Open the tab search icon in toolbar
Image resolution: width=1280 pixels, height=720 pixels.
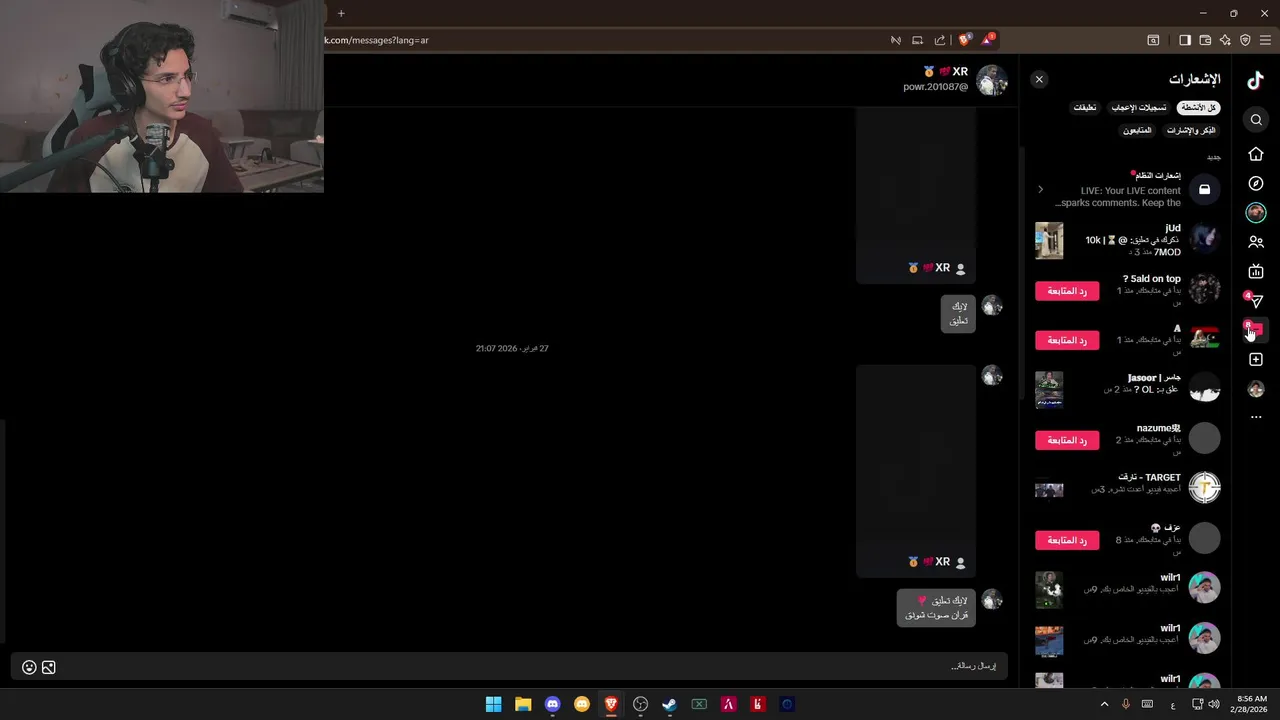(1153, 40)
